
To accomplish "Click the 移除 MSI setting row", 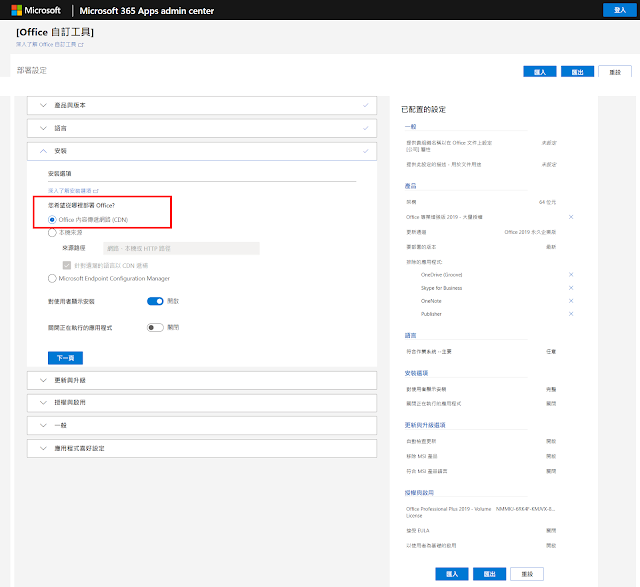I will pyautogui.click(x=480, y=456).
